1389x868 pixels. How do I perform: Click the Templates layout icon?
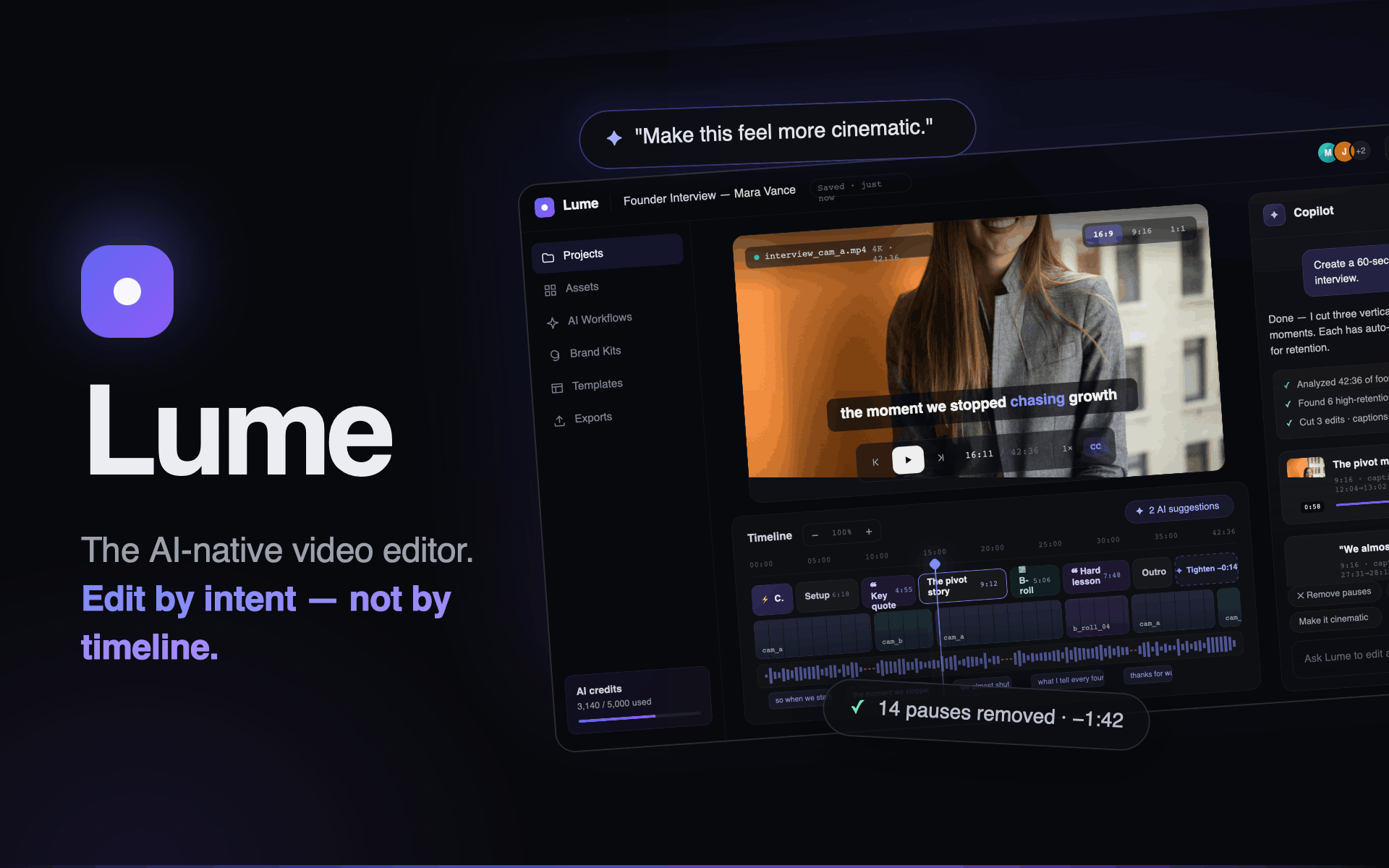pos(557,388)
